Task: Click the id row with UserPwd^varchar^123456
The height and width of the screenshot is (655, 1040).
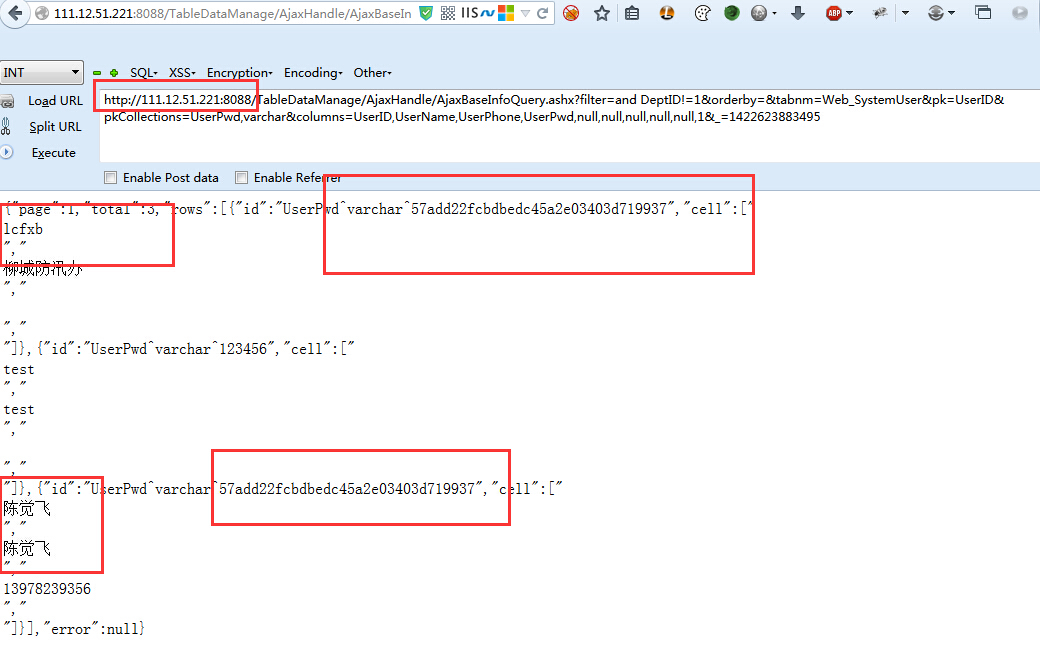Action: (179, 349)
